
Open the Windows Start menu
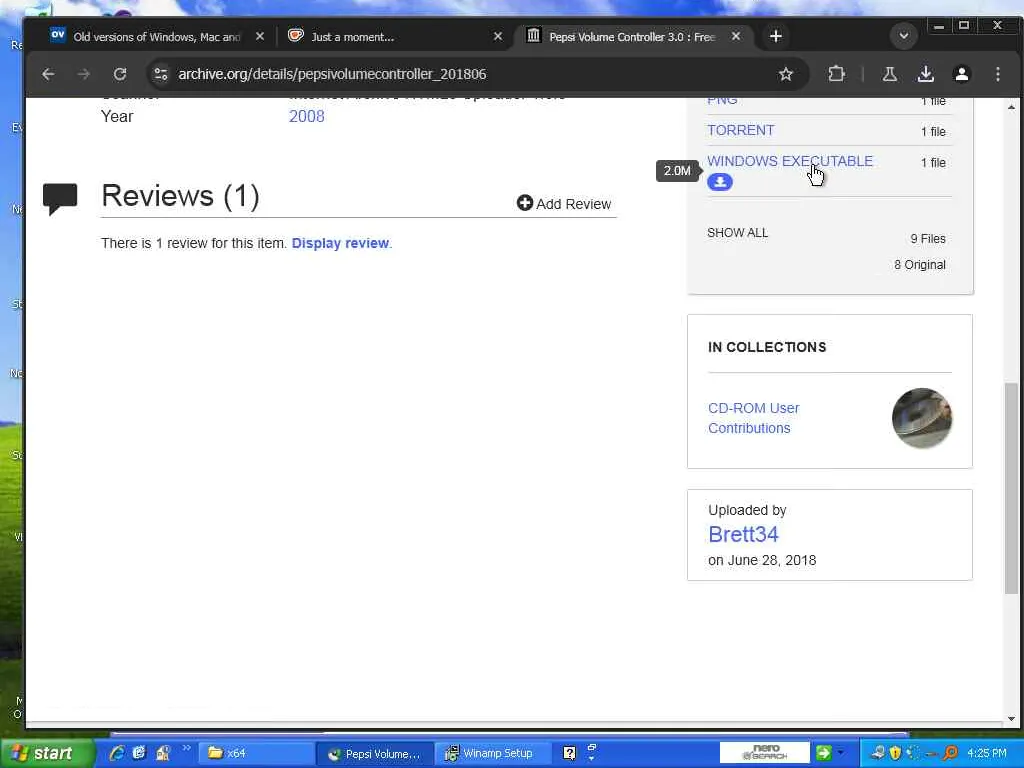(x=46, y=753)
